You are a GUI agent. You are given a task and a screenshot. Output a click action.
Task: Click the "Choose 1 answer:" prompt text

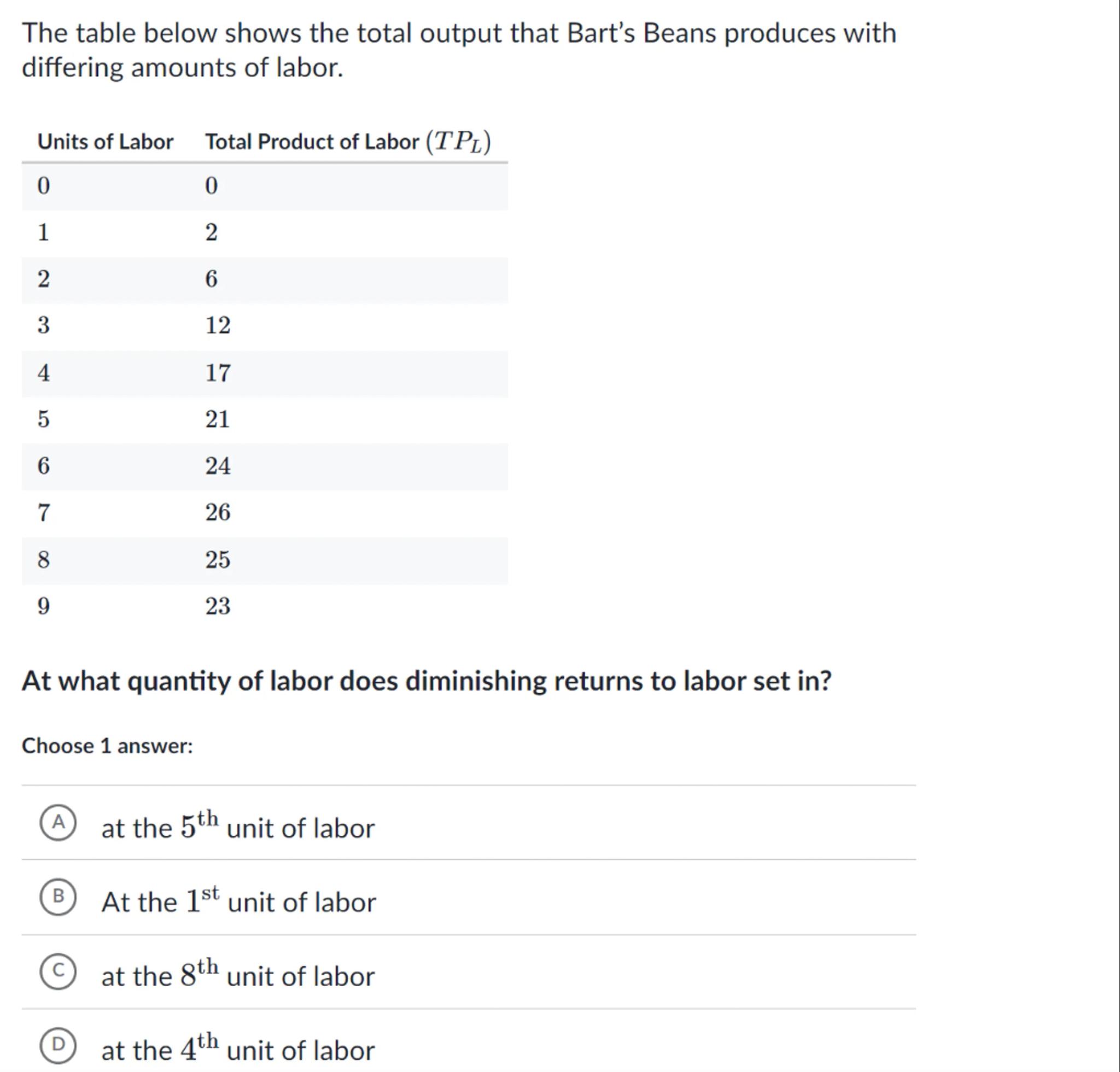click(107, 746)
